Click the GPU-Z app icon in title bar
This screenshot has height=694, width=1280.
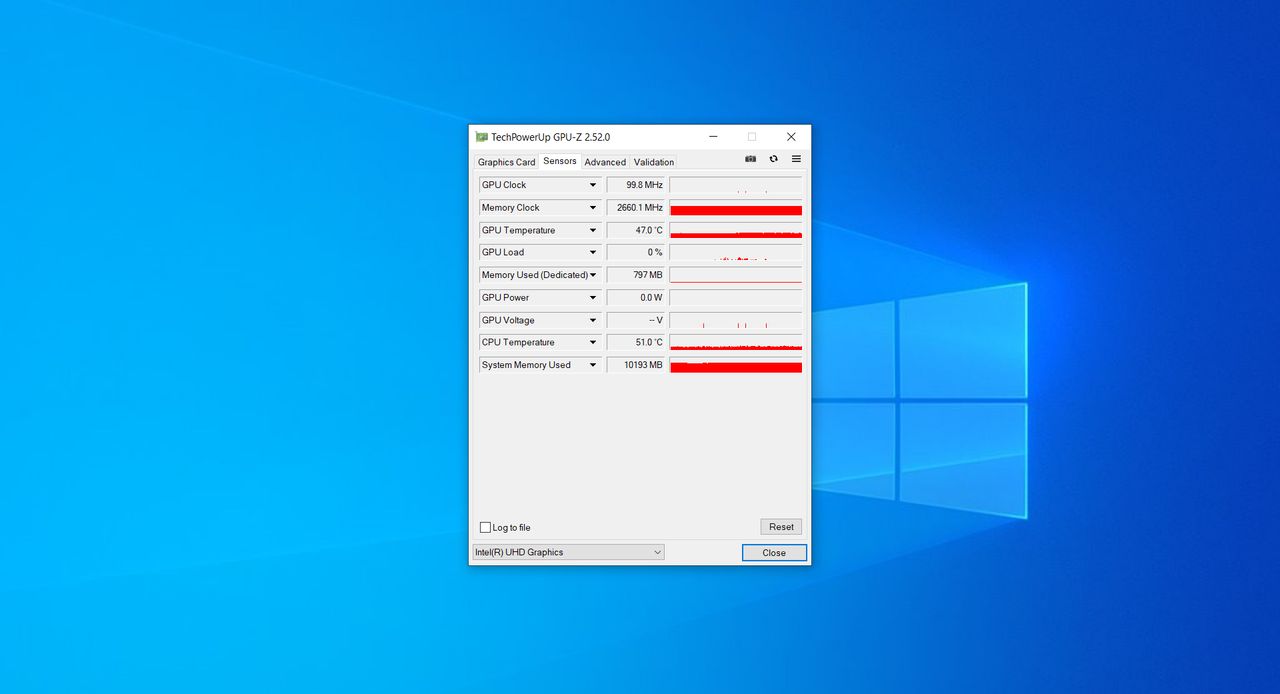click(481, 137)
